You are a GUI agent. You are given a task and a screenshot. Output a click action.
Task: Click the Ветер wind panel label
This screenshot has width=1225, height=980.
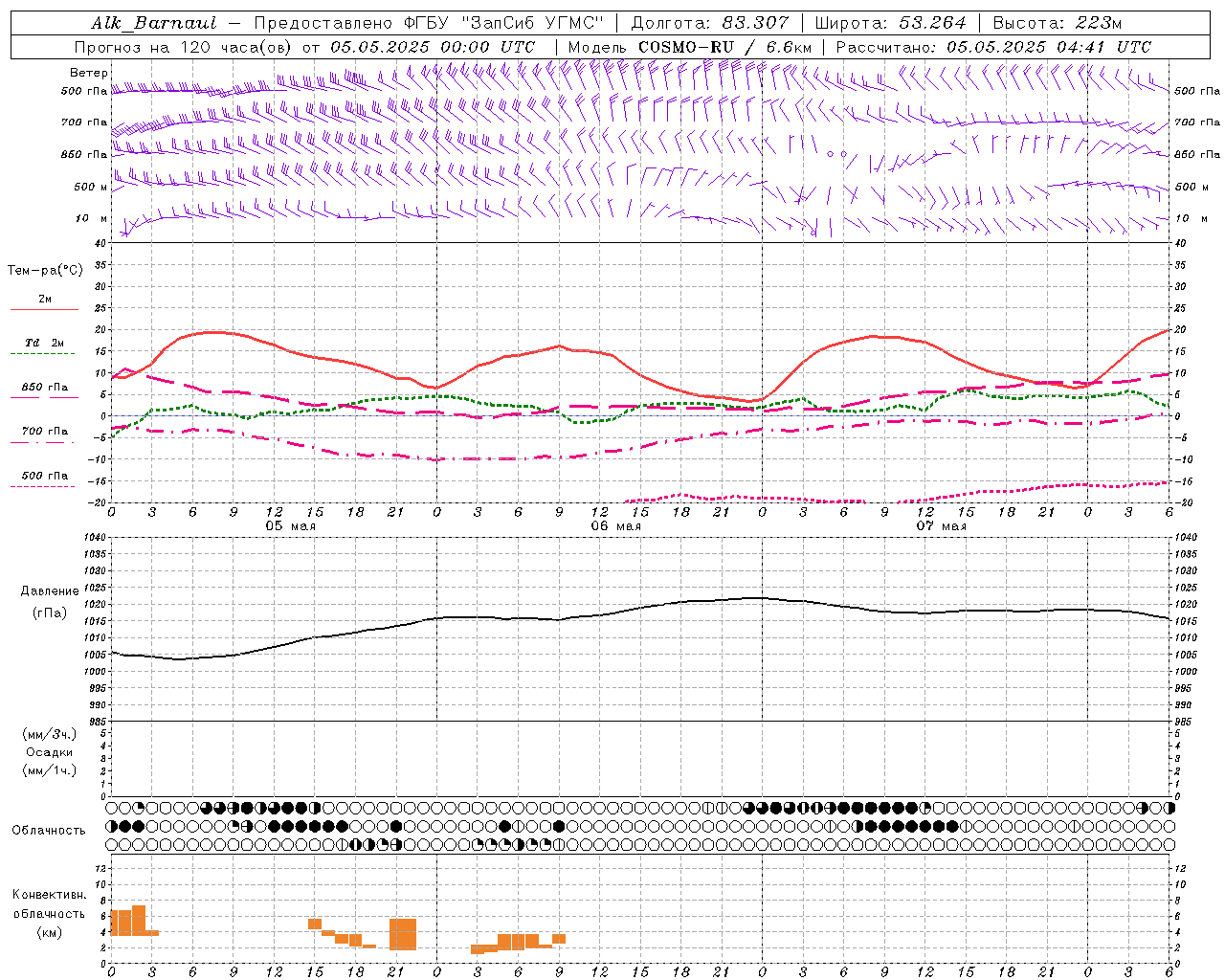(88, 73)
